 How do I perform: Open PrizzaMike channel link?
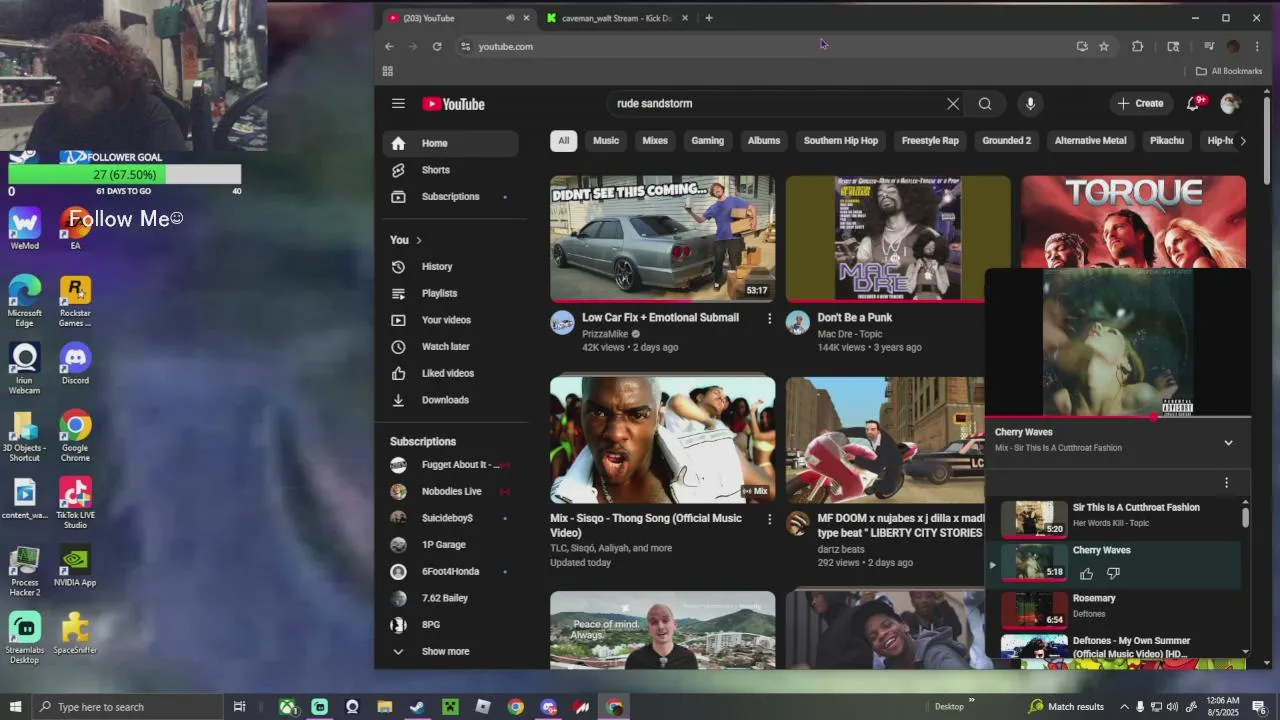coord(605,334)
